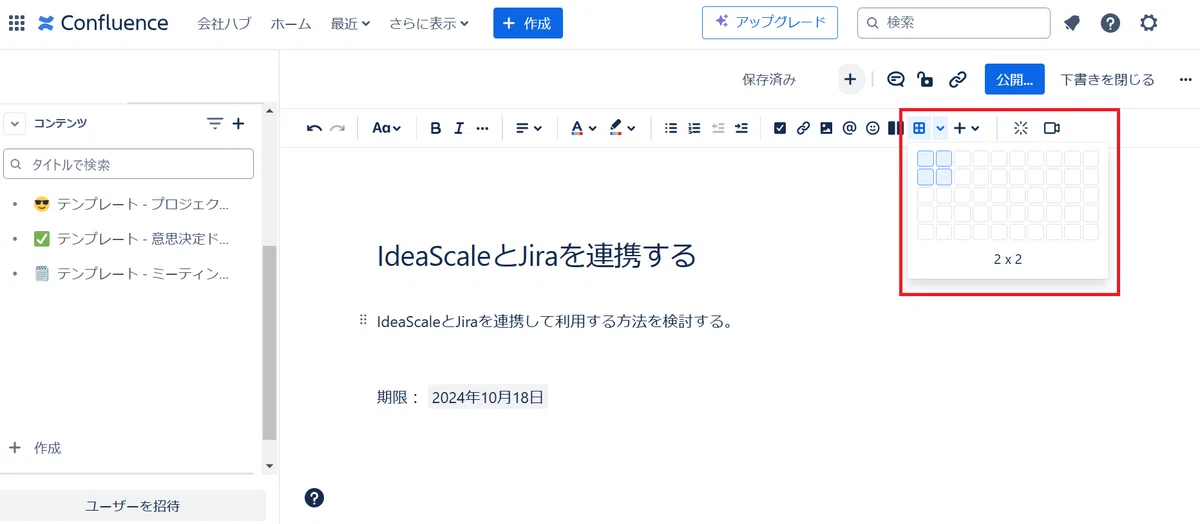
Task: Insert a bulleted list
Action: click(671, 128)
